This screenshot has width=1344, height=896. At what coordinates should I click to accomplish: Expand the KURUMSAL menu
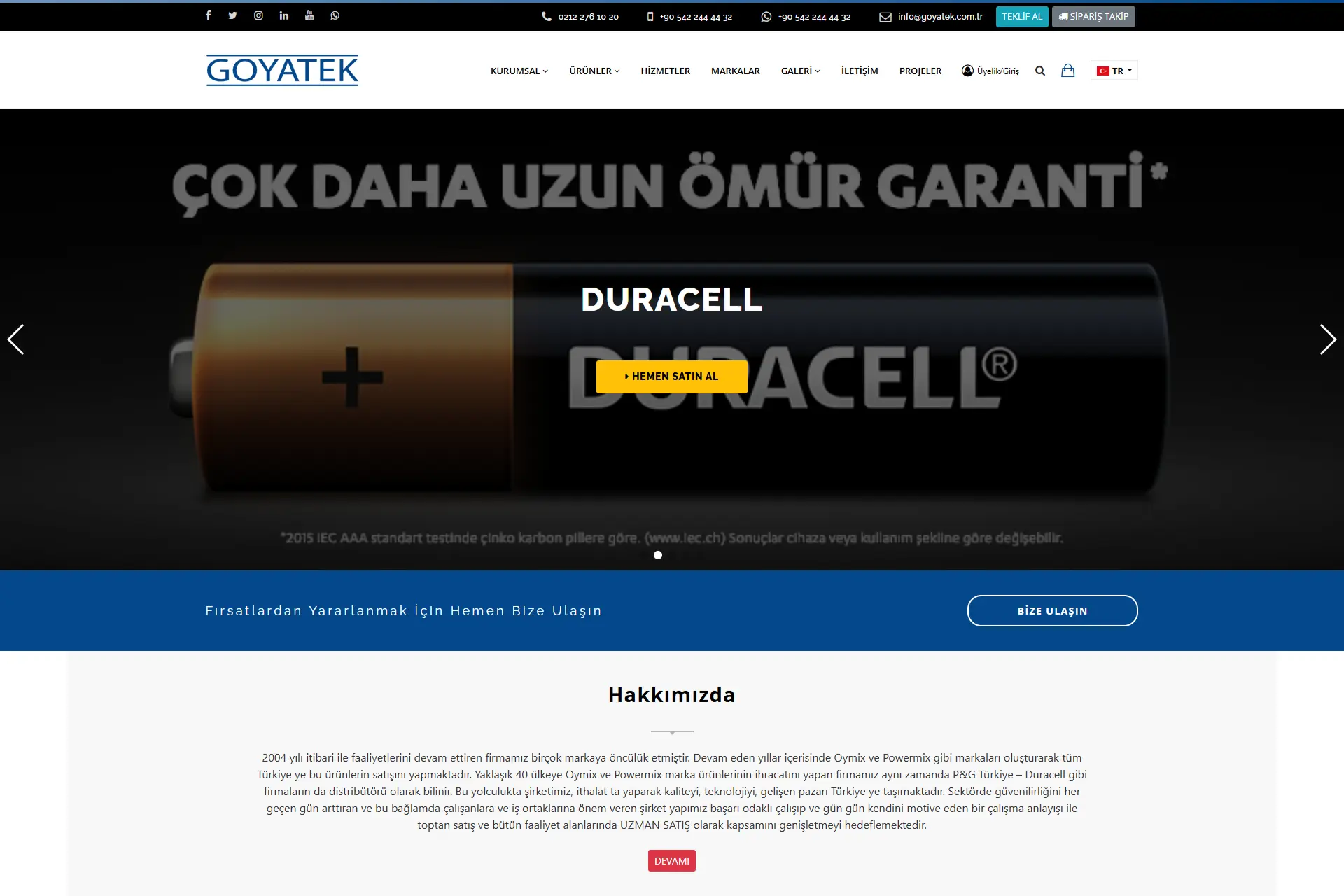click(x=519, y=71)
